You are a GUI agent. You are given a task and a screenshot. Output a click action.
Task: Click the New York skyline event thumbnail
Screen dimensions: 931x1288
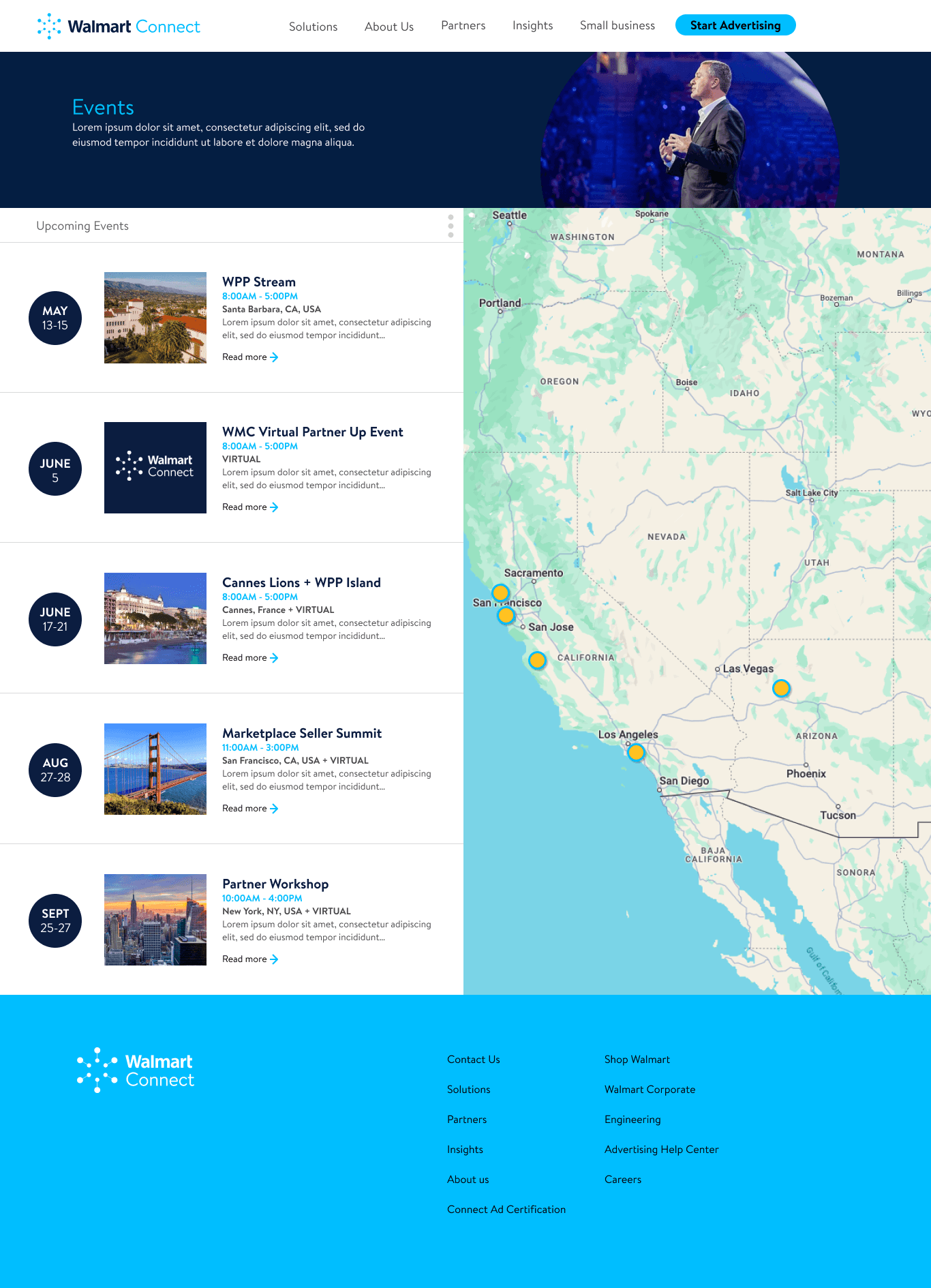(x=155, y=920)
